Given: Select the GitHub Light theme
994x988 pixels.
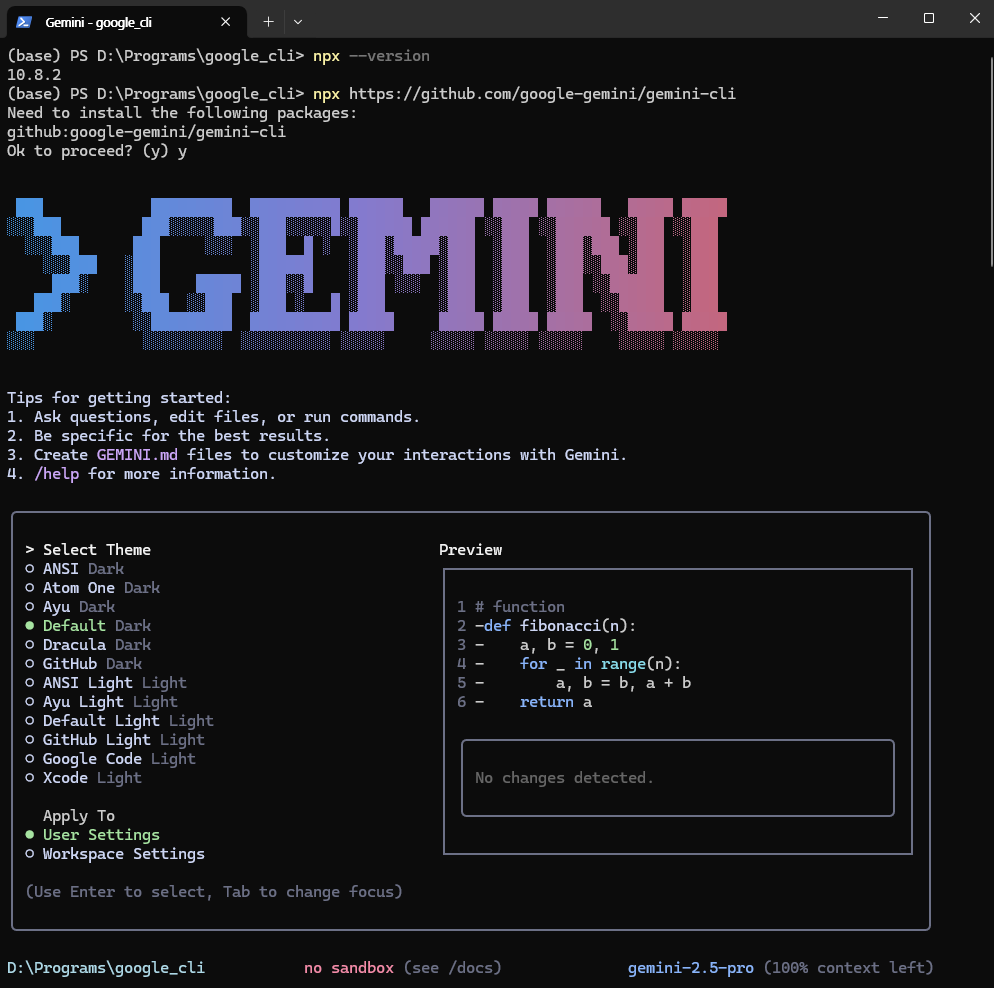Looking at the screenshot, I should (115, 740).
